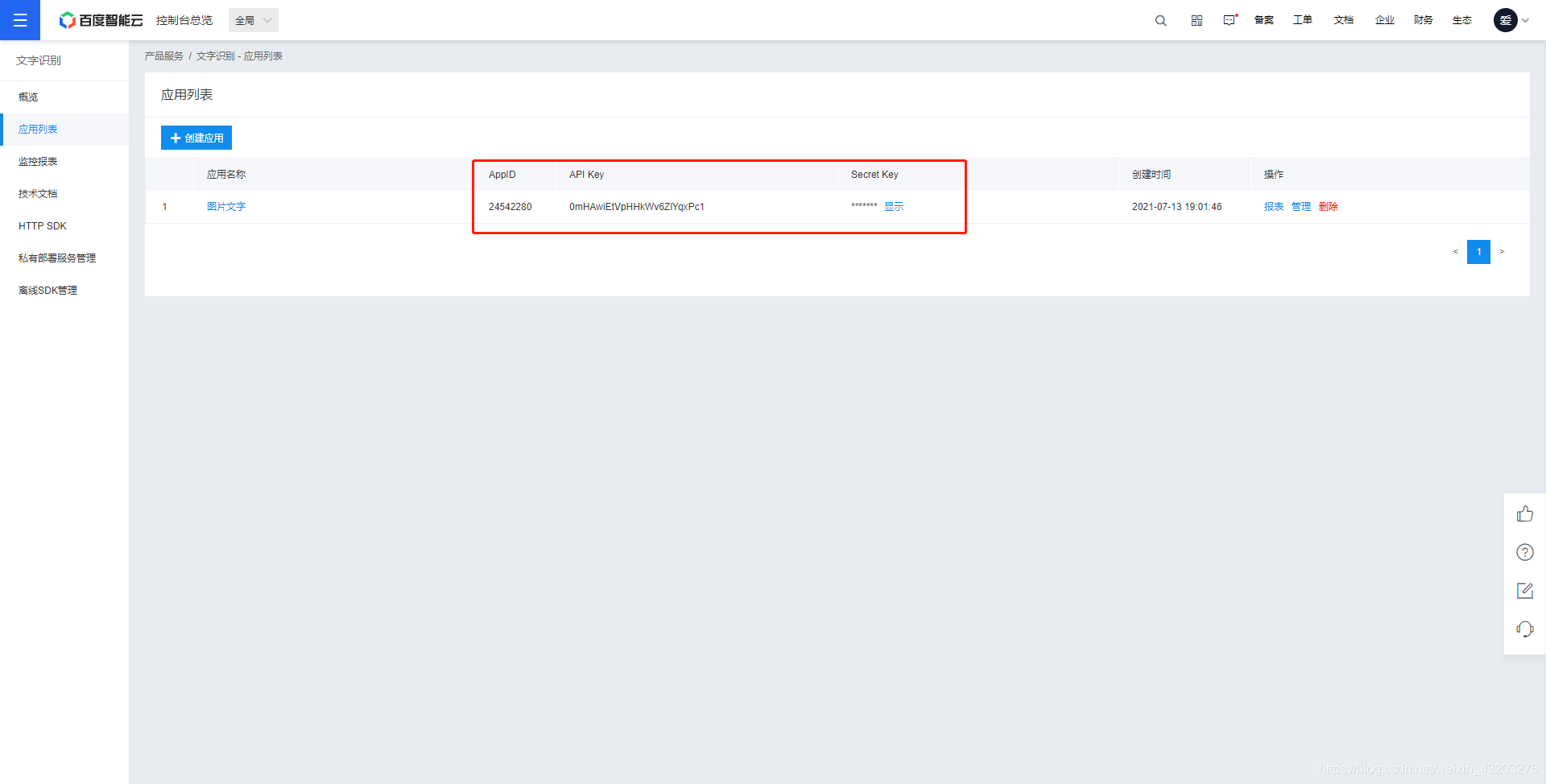Open 备案 in the top menu
1546x784 pixels.
pyautogui.click(x=1264, y=20)
